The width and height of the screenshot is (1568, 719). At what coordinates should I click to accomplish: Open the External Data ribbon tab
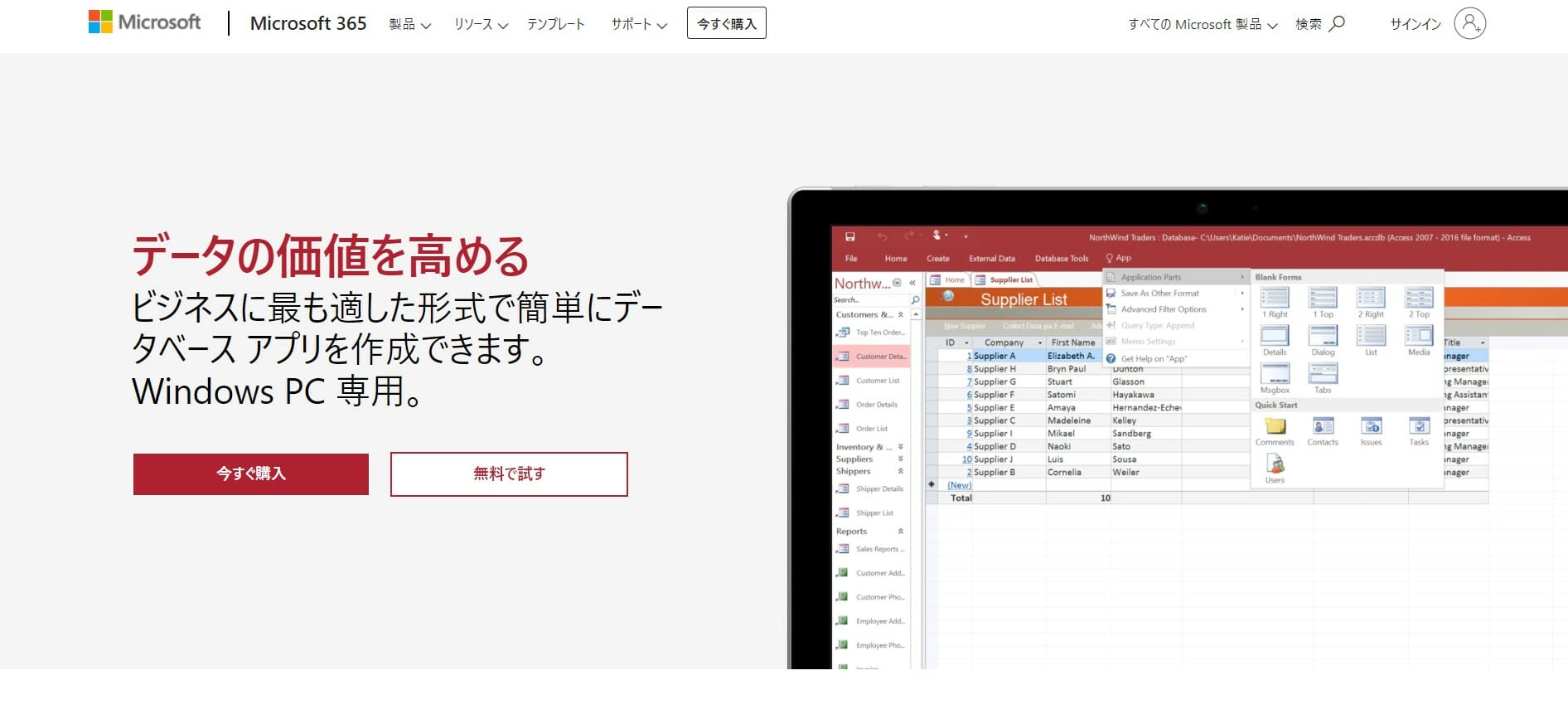click(992, 259)
